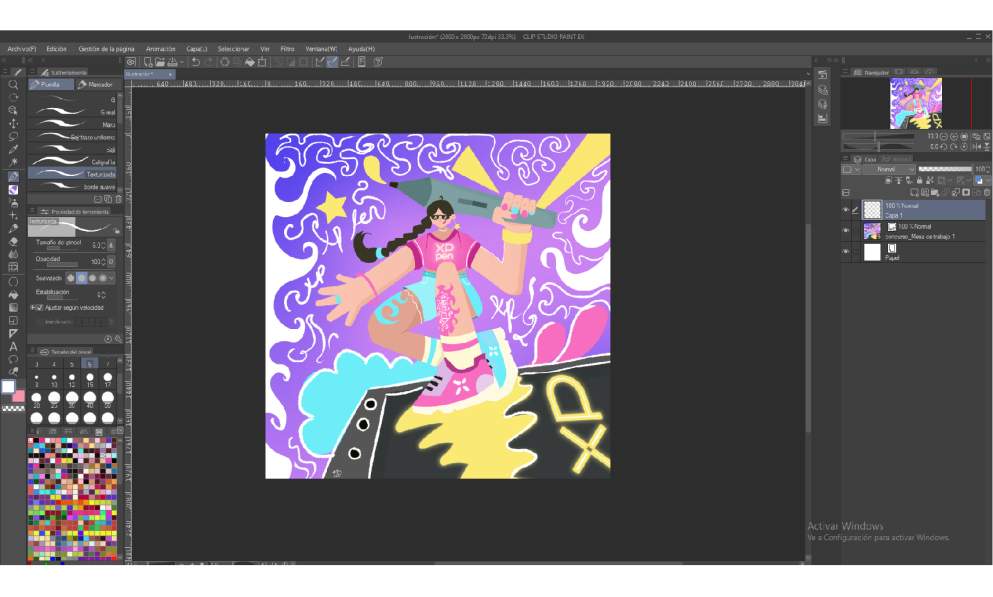Select the borde suave brush preset

tap(73, 186)
